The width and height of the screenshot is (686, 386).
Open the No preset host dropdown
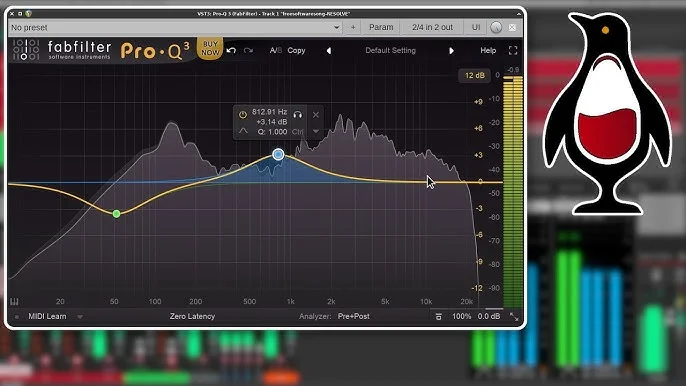175,27
